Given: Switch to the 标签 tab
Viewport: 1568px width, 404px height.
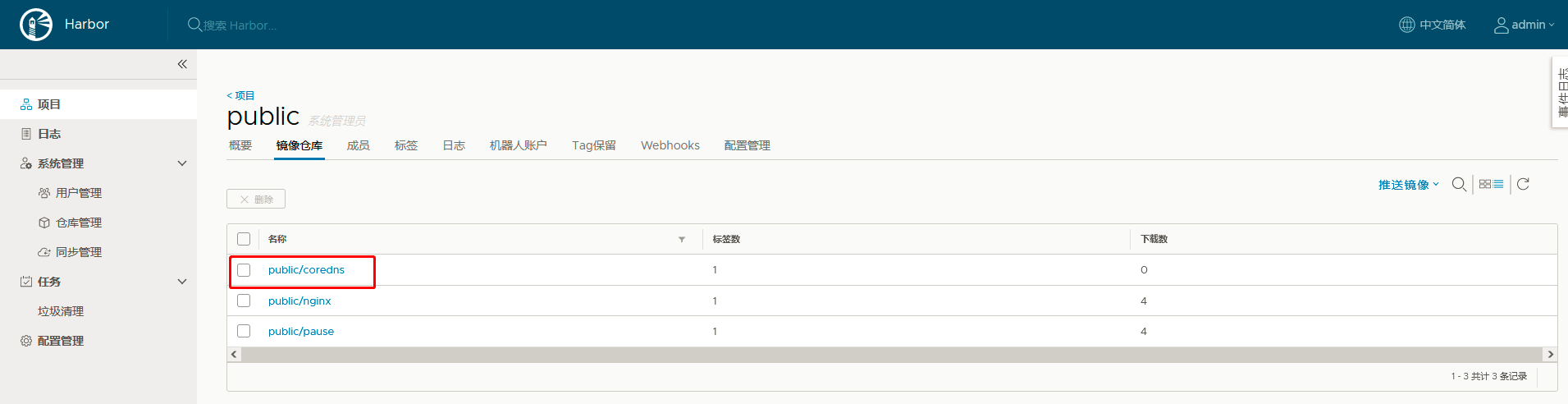Looking at the screenshot, I should click(406, 145).
